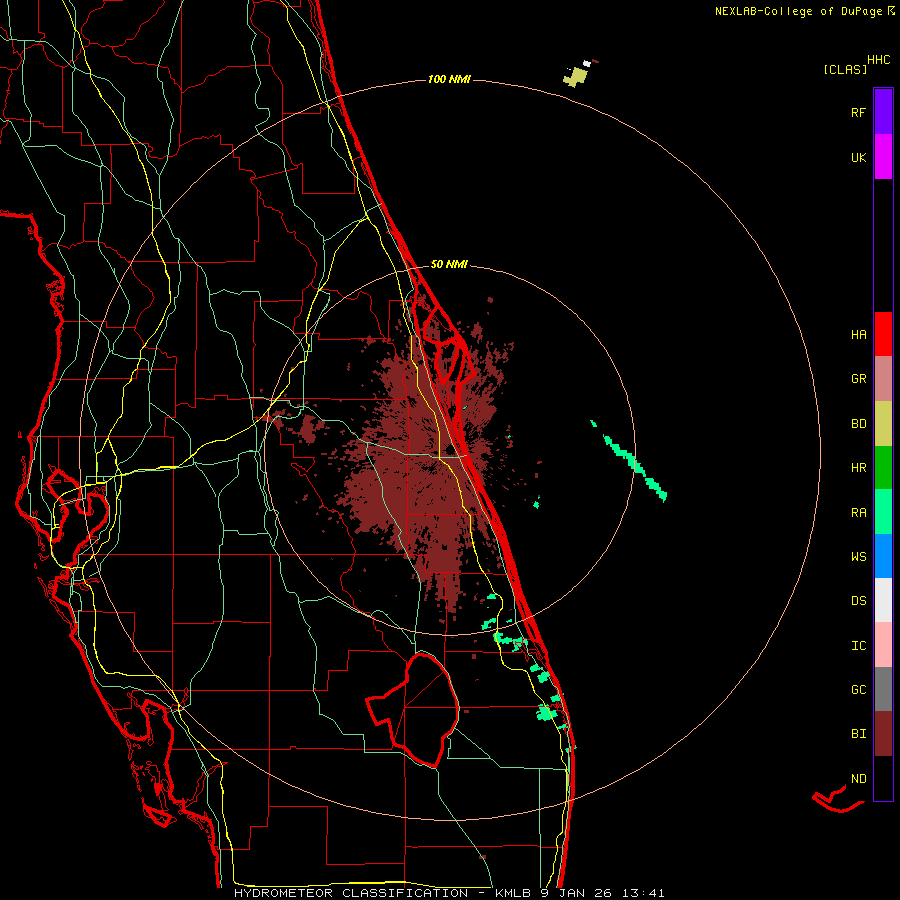900x900 pixels.
Task: Click the "HR" legend label text
Action: click(x=858, y=468)
